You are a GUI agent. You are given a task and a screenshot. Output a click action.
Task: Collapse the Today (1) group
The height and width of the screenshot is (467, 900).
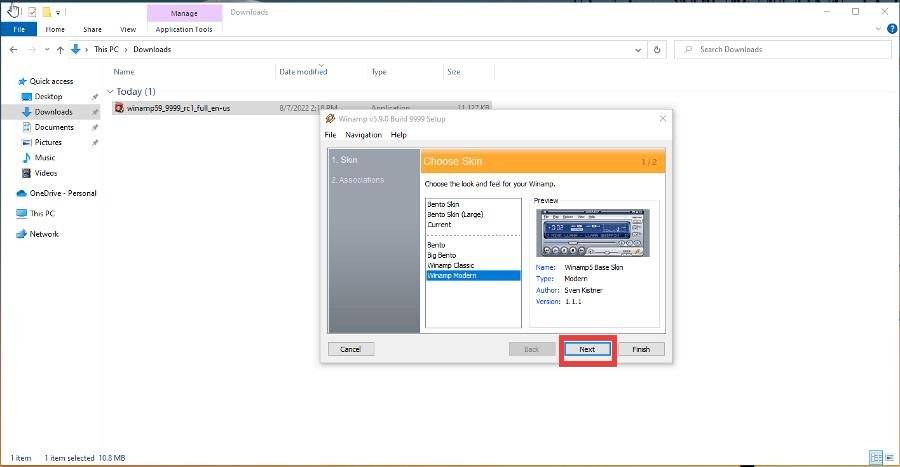[x=110, y=92]
